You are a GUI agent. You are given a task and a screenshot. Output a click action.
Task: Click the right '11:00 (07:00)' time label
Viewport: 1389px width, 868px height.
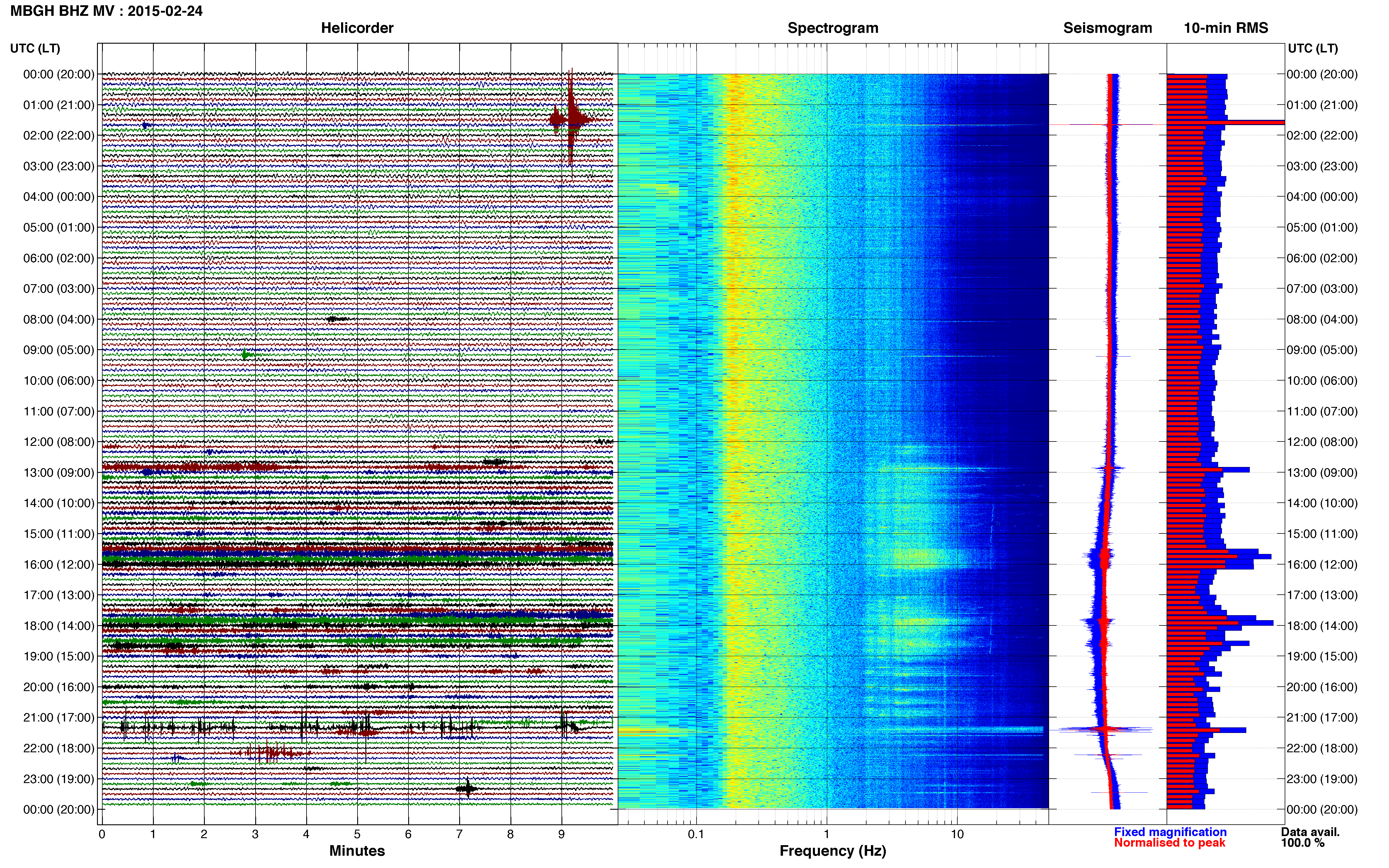point(1322,411)
